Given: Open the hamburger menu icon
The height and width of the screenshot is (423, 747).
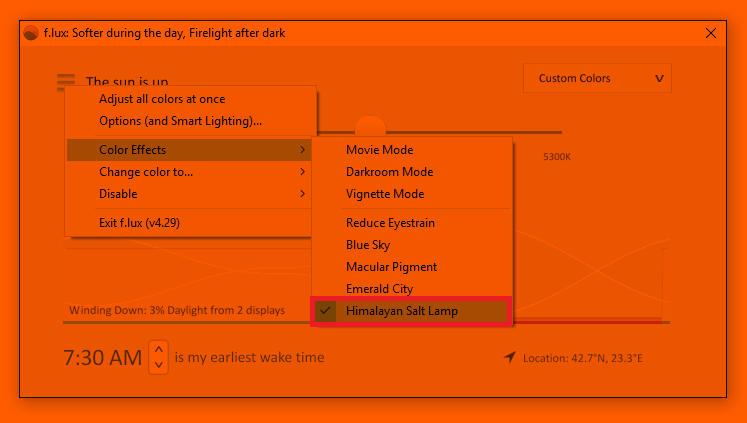Looking at the screenshot, I should [x=66, y=80].
